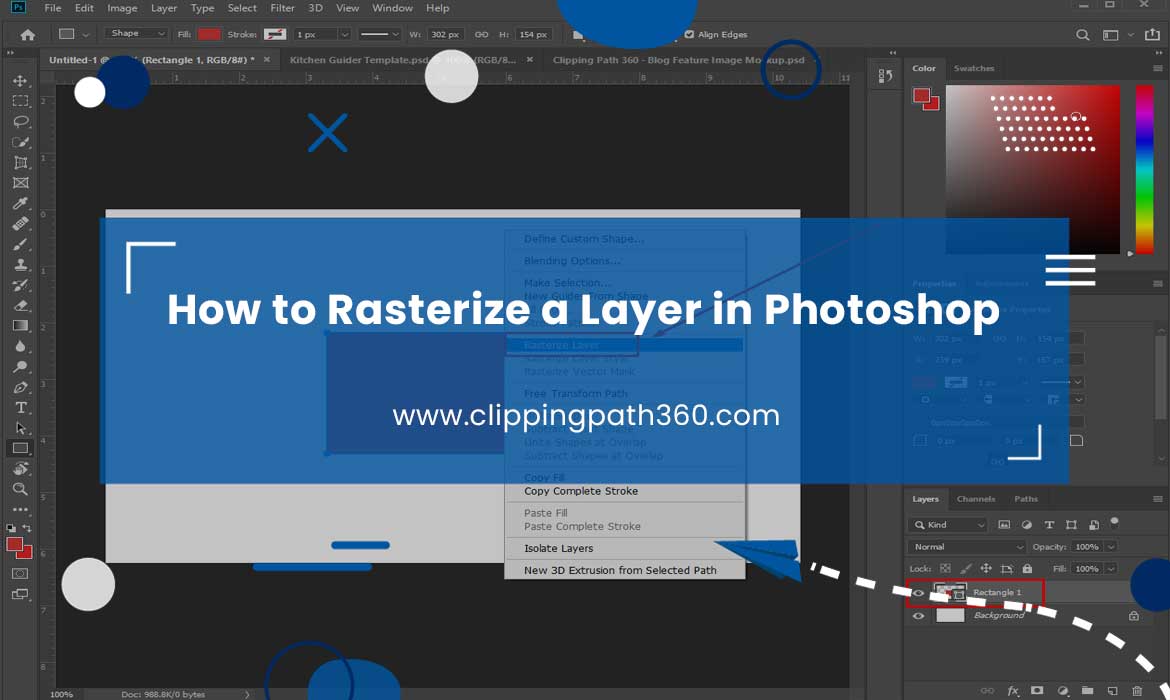Open the File menu

tap(53, 8)
